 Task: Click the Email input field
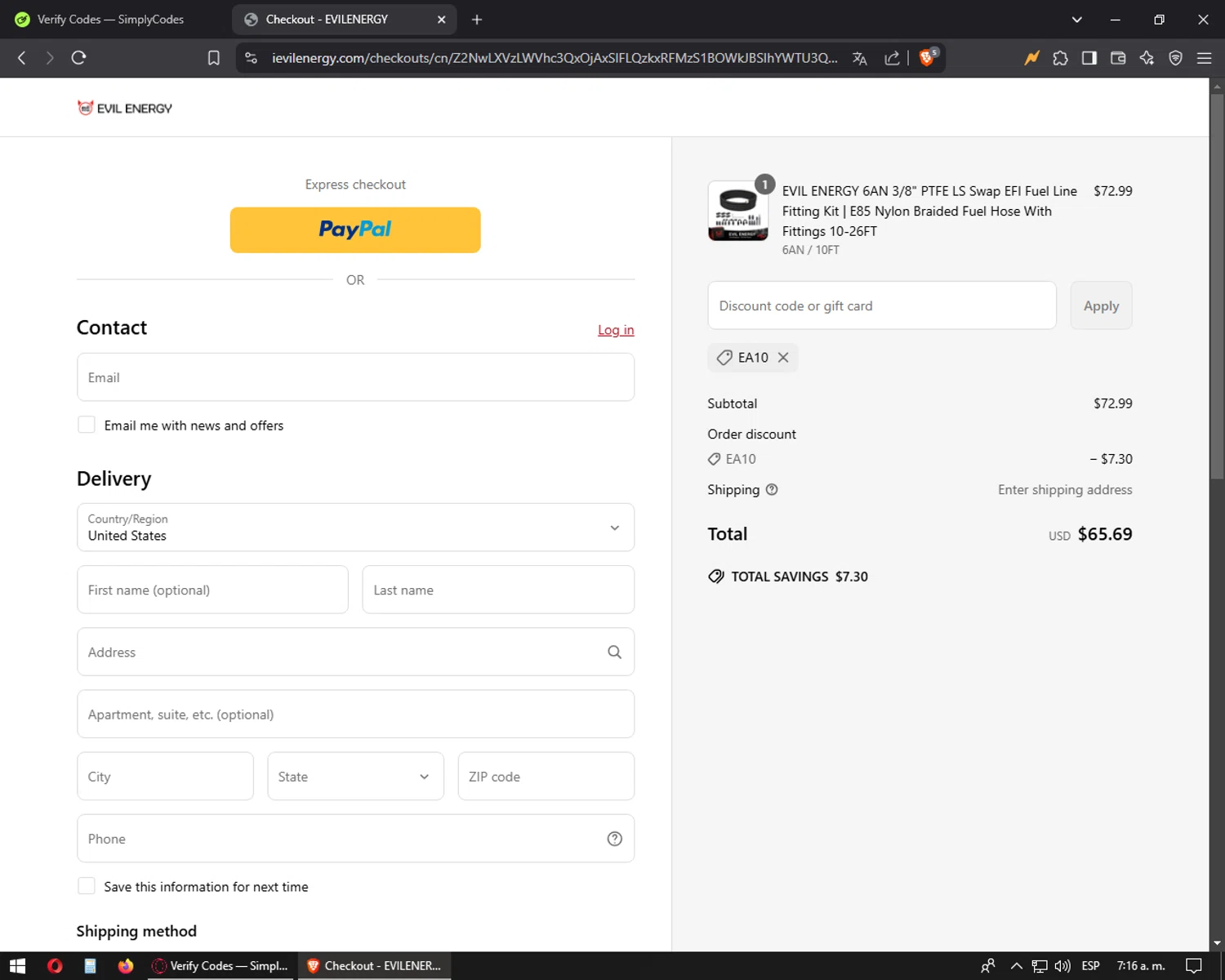click(x=355, y=377)
